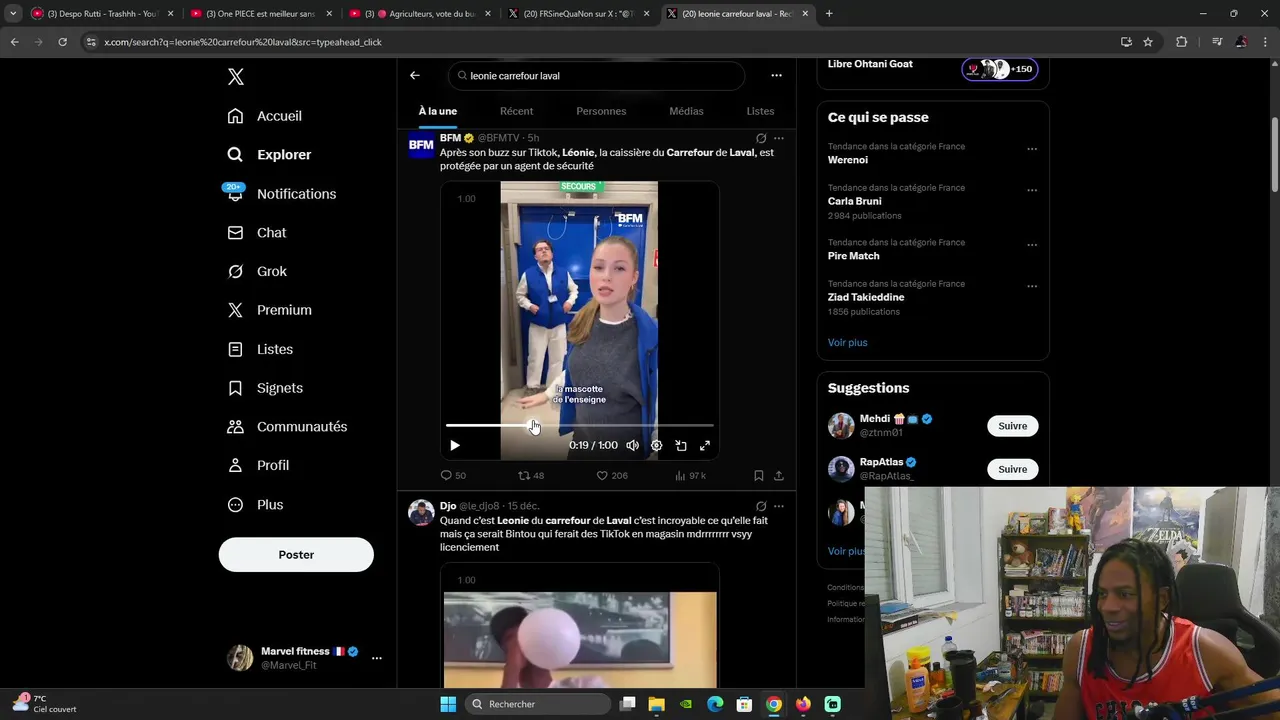Open search options three-dot menu
The width and height of the screenshot is (1280, 720).
(776, 75)
